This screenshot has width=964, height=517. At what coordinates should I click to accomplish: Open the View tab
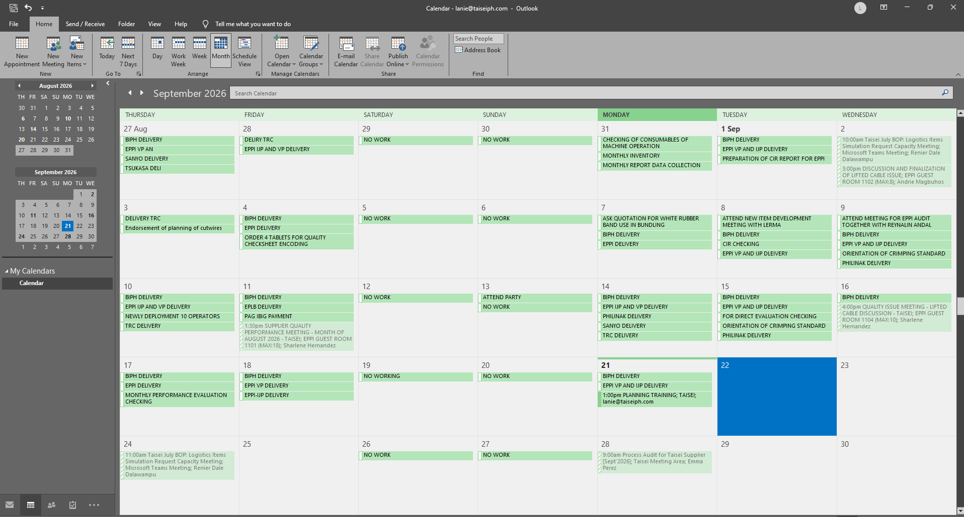tap(154, 24)
